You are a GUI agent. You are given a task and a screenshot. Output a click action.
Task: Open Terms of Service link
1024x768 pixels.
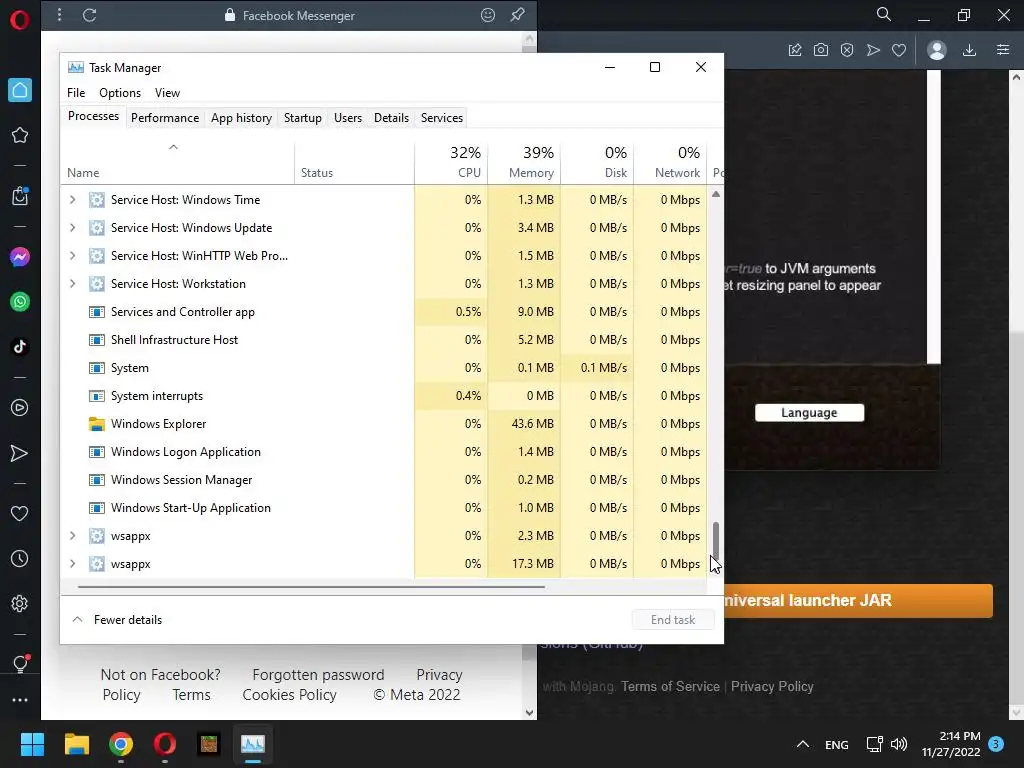pyautogui.click(x=670, y=686)
